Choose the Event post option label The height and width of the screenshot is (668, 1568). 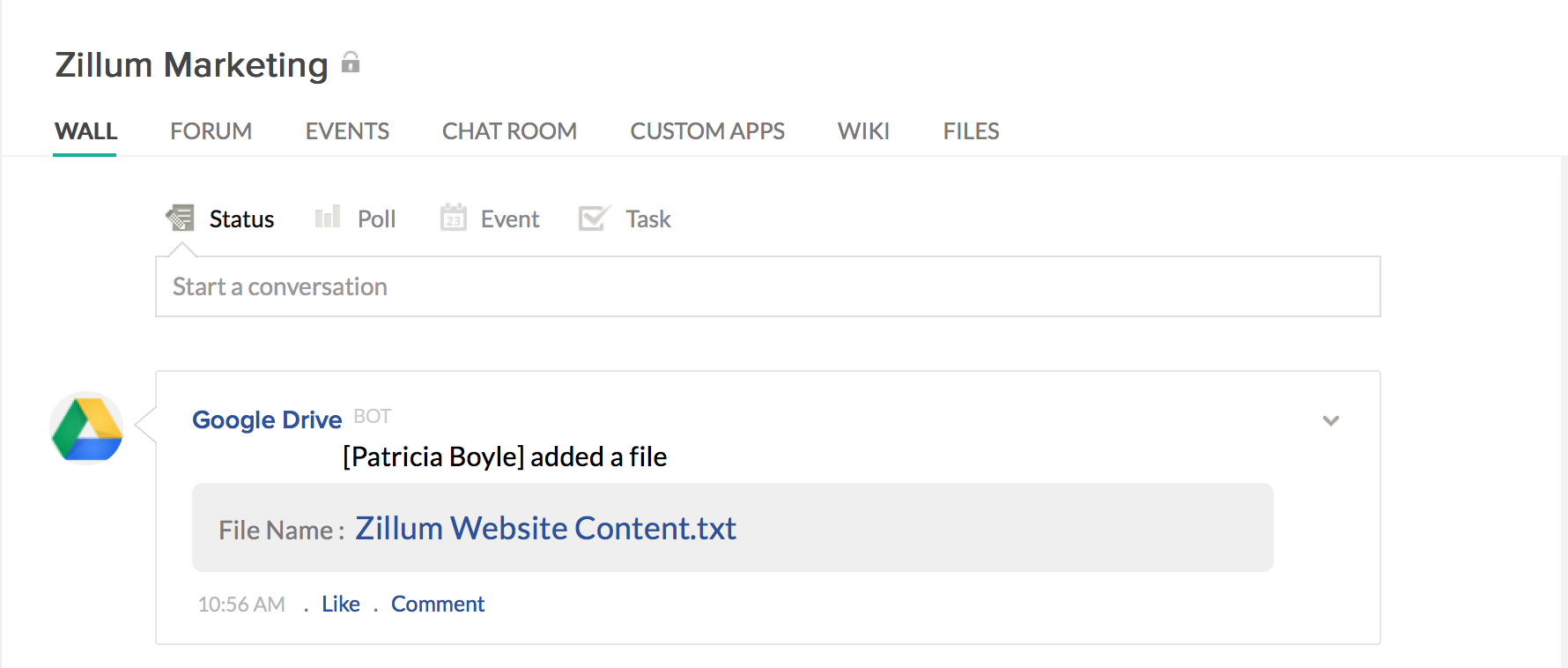[510, 219]
